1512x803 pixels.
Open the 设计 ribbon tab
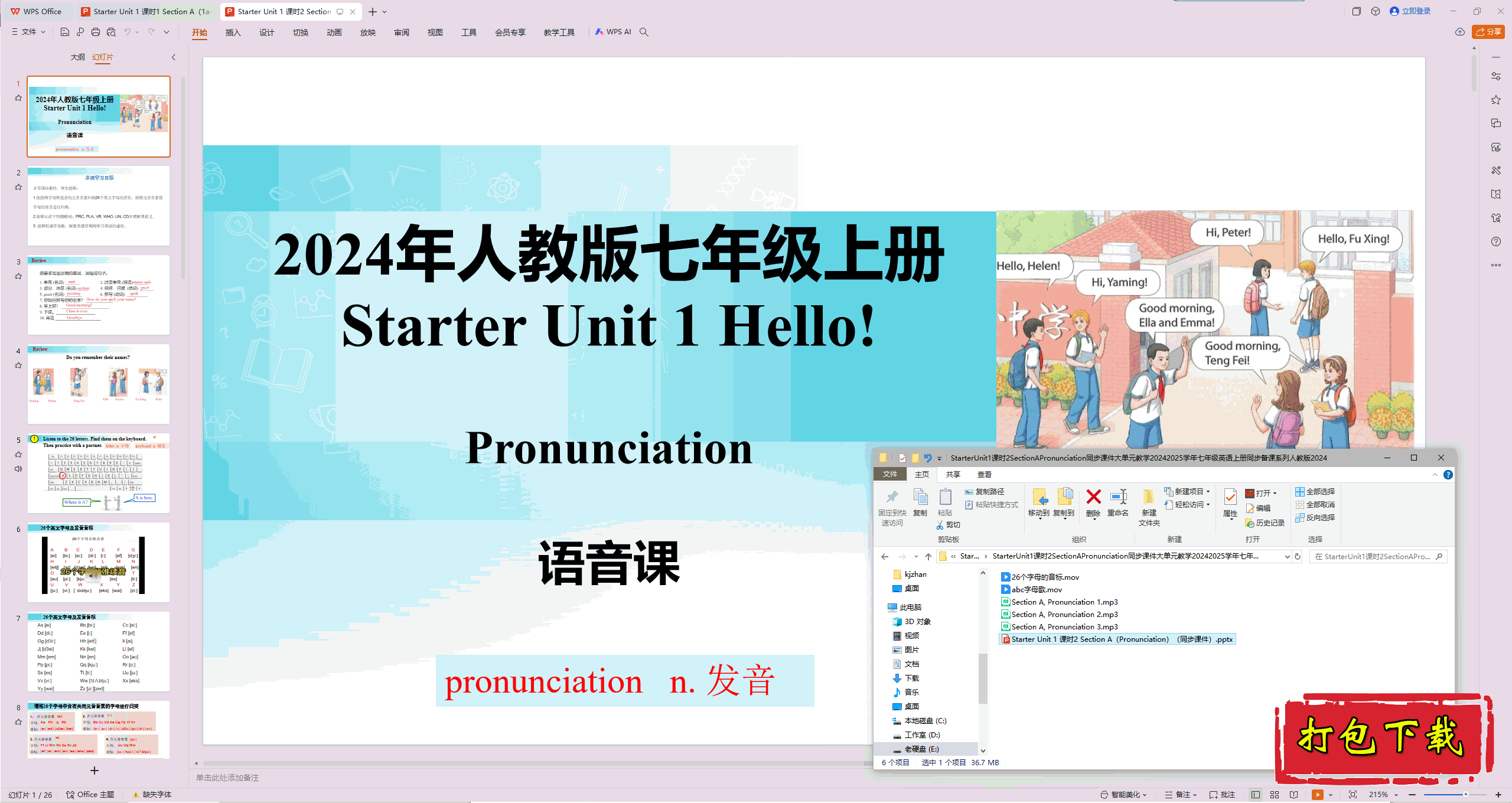pos(266,32)
